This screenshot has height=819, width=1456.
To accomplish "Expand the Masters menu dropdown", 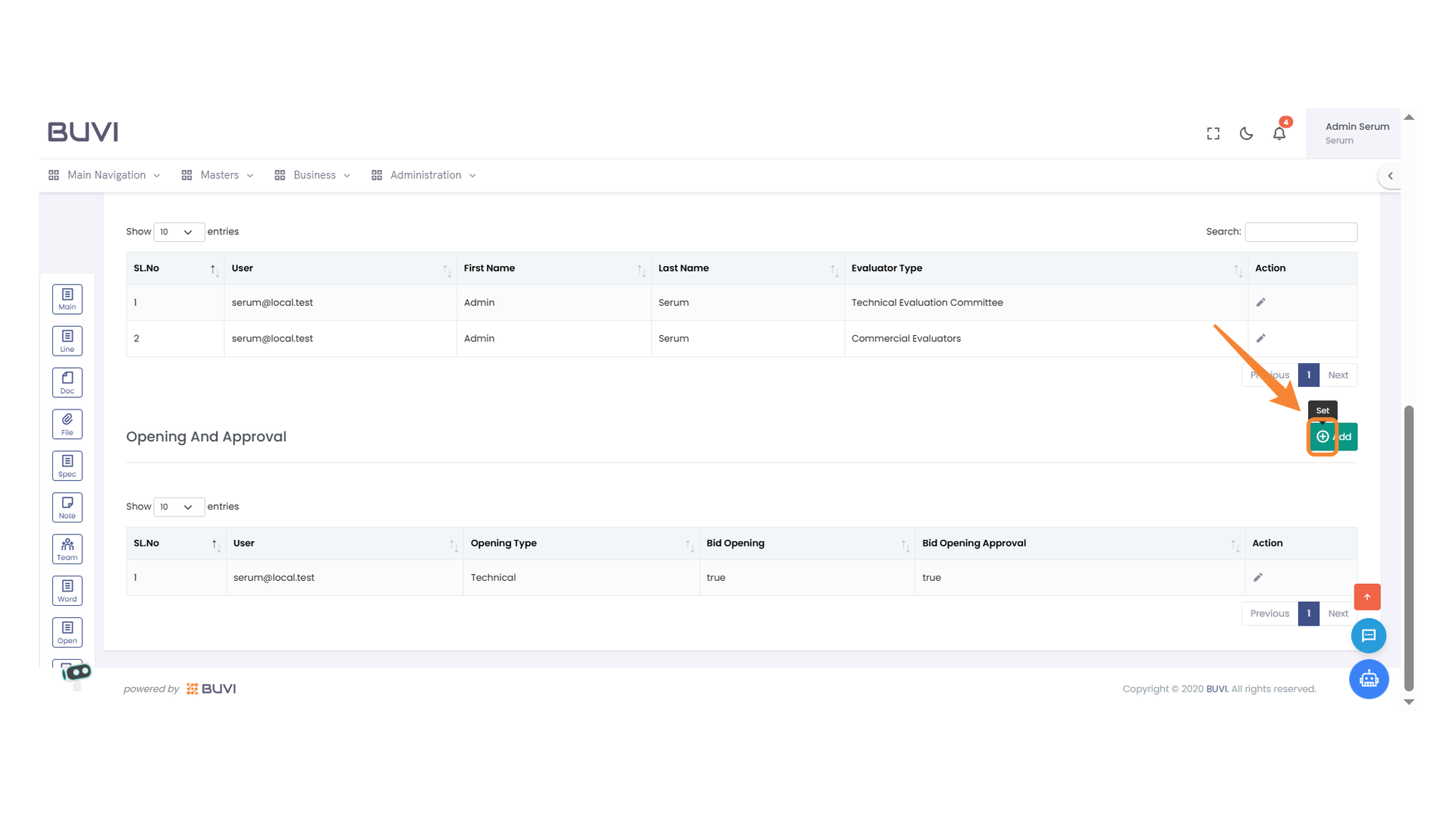I will (218, 175).
